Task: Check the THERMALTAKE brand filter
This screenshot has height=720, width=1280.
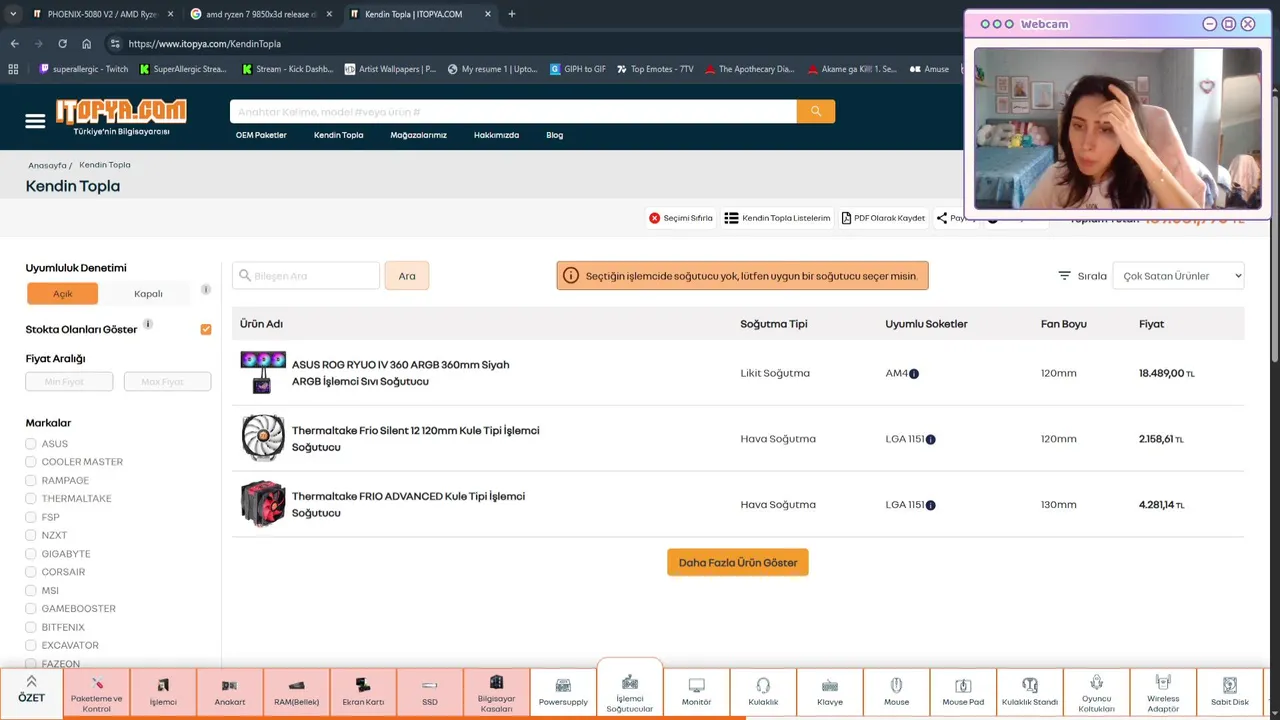Action: click(31, 499)
